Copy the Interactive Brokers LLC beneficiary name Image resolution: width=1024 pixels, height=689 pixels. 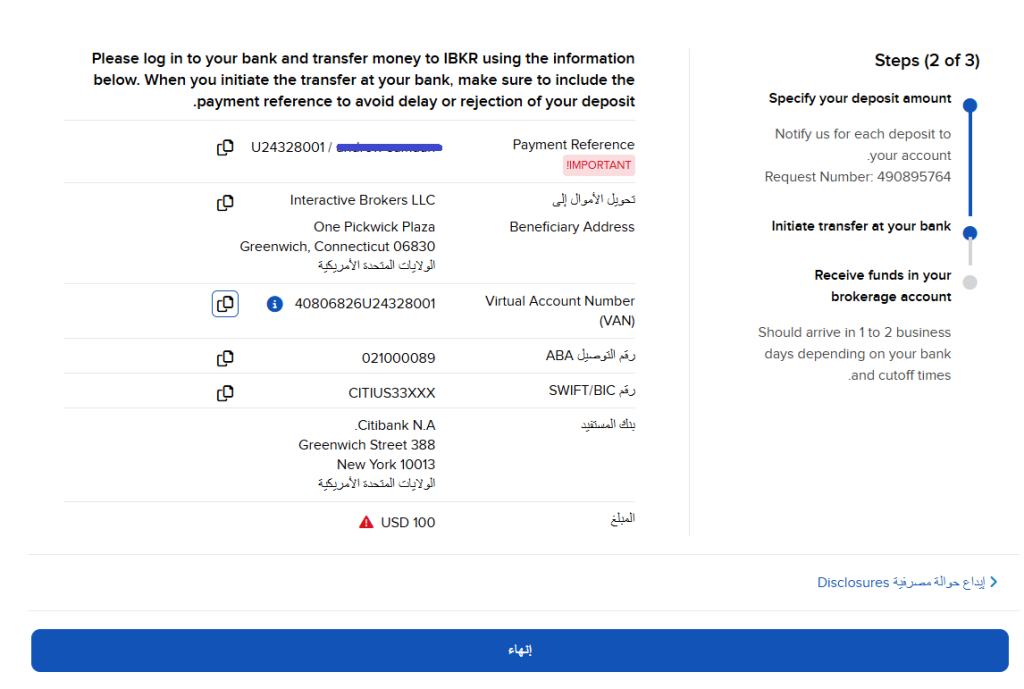point(225,202)
